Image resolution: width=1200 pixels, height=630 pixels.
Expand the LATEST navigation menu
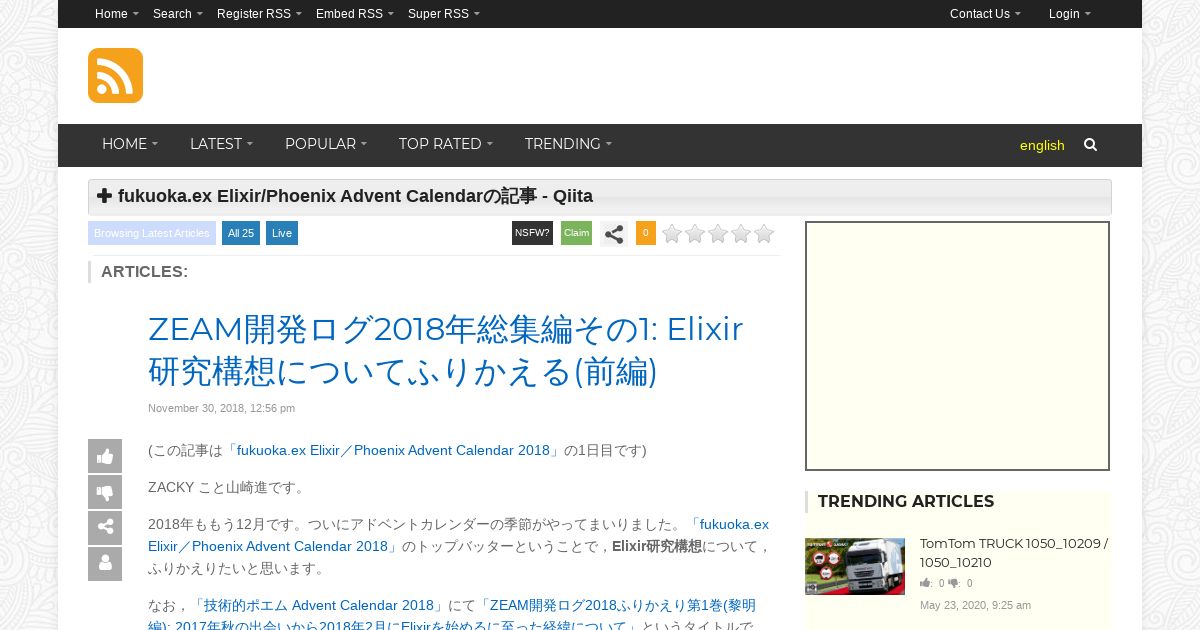click(221, 145)
